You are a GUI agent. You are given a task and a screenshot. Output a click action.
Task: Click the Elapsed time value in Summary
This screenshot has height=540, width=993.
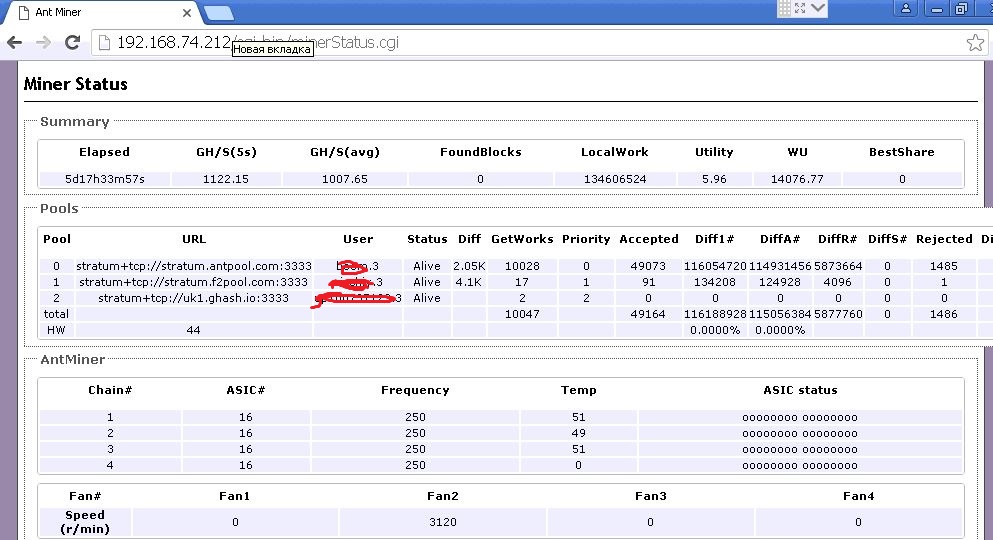pyautogui.click(x=105, y=179)
